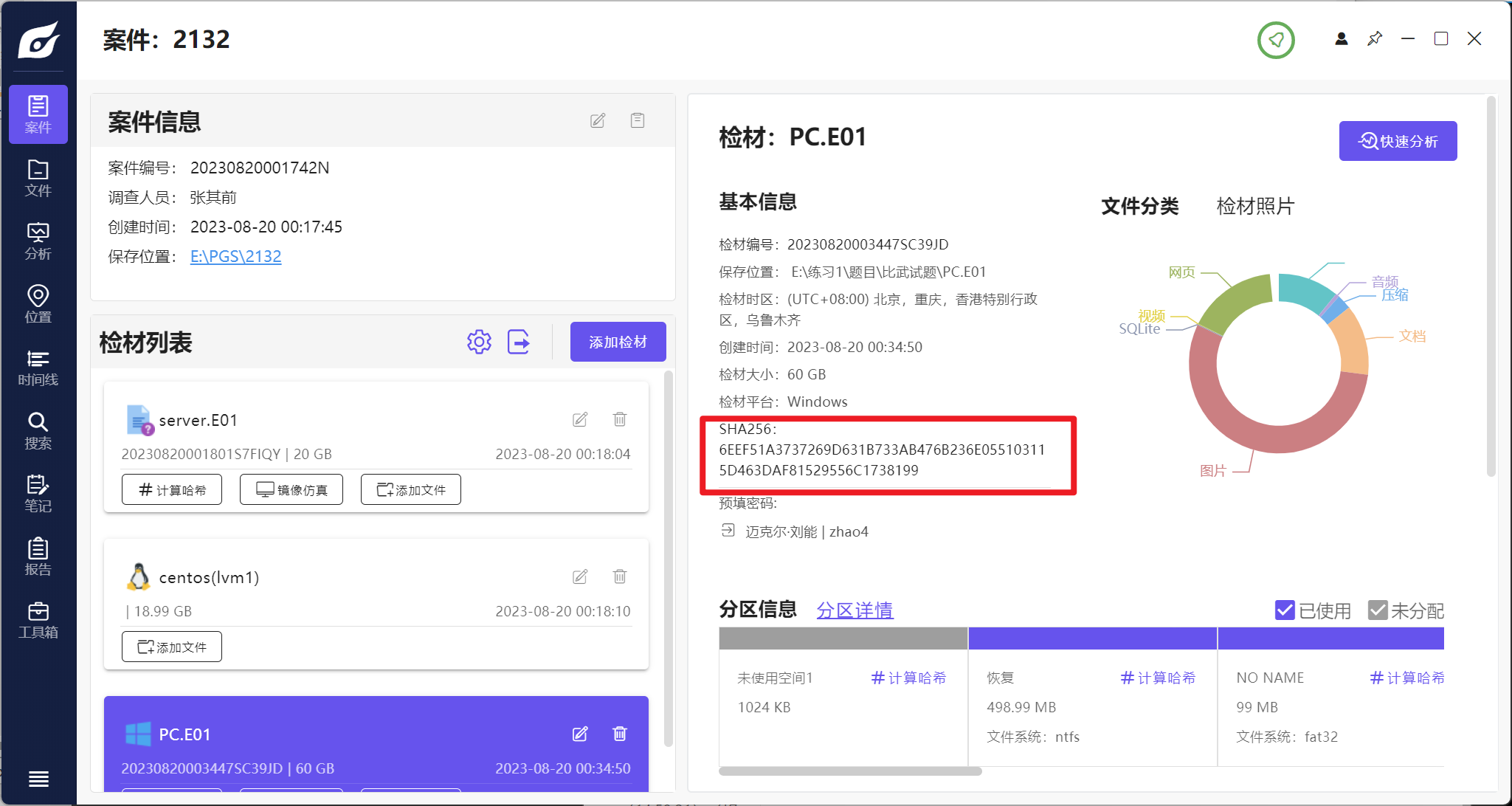Click the 检材列表 vertical scrollbar
Image resolution: width=1512 pixels, height=806 pixels.
(x=669, y=558)
